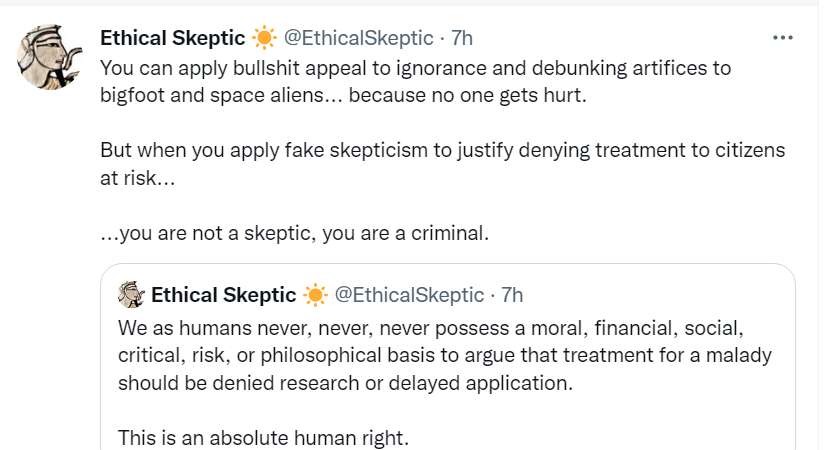The image size is (832, 450).
Task: Click the small avatar in the quoted tweet
Action: pos(132,295)
